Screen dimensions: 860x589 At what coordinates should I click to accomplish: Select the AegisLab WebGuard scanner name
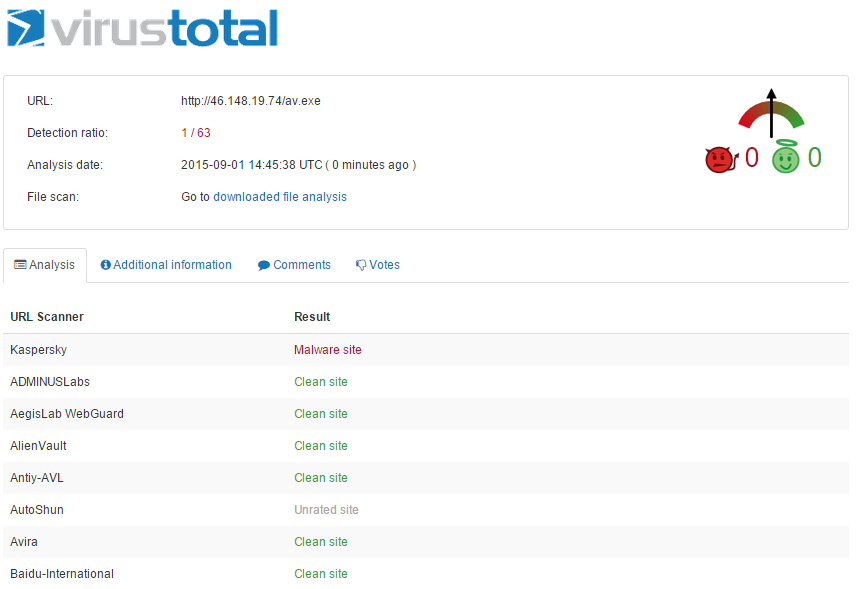(67, 414)
